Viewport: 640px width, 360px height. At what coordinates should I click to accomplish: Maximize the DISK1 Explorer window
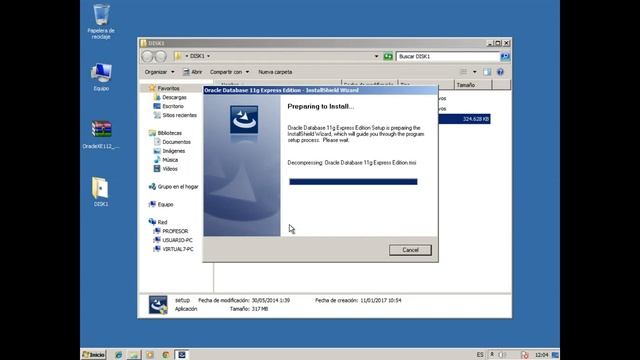(498, 43)
